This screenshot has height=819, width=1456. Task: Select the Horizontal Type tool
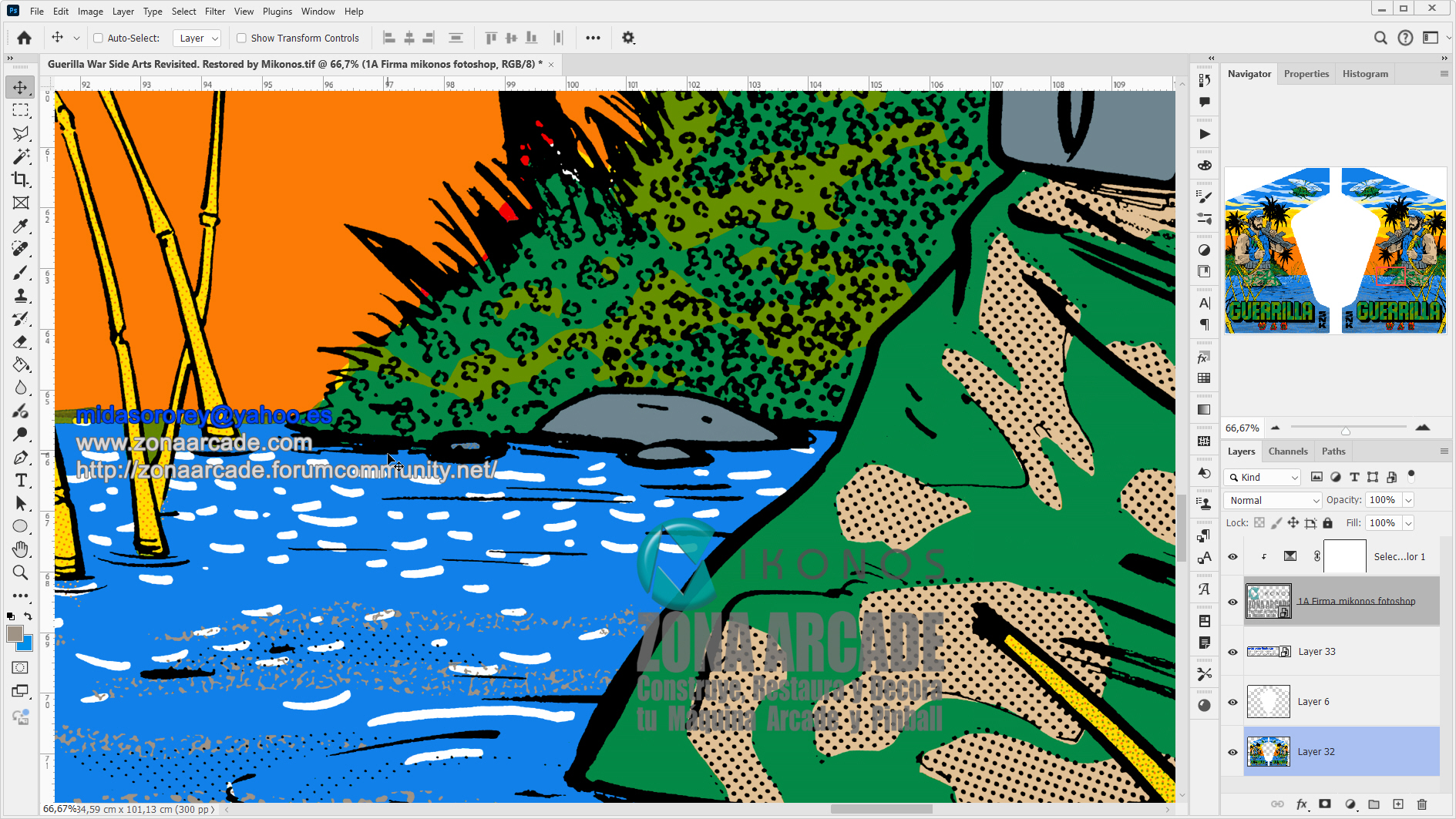(x=21, y=481)
